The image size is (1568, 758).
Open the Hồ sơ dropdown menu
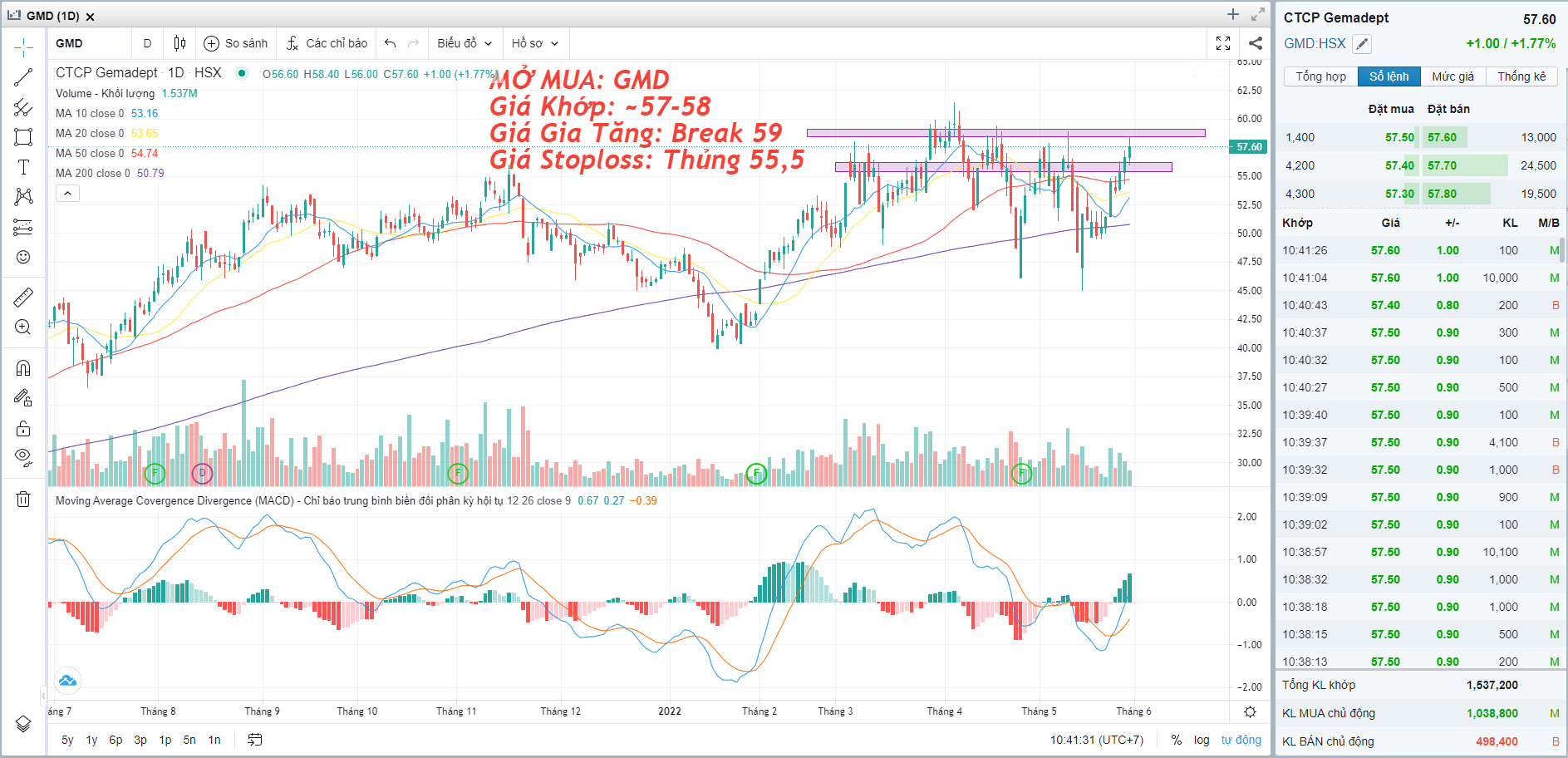534,43
